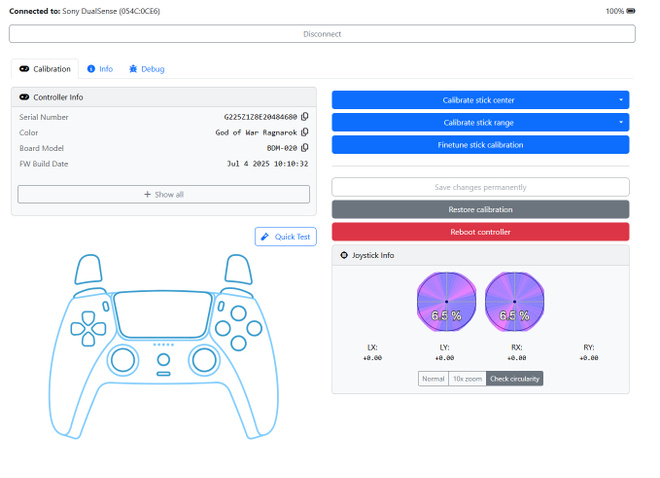The height and width of the screenshot is (478, 660).
Task: Click the D-pad down on controller diagram
Action: tap(88, 339)
